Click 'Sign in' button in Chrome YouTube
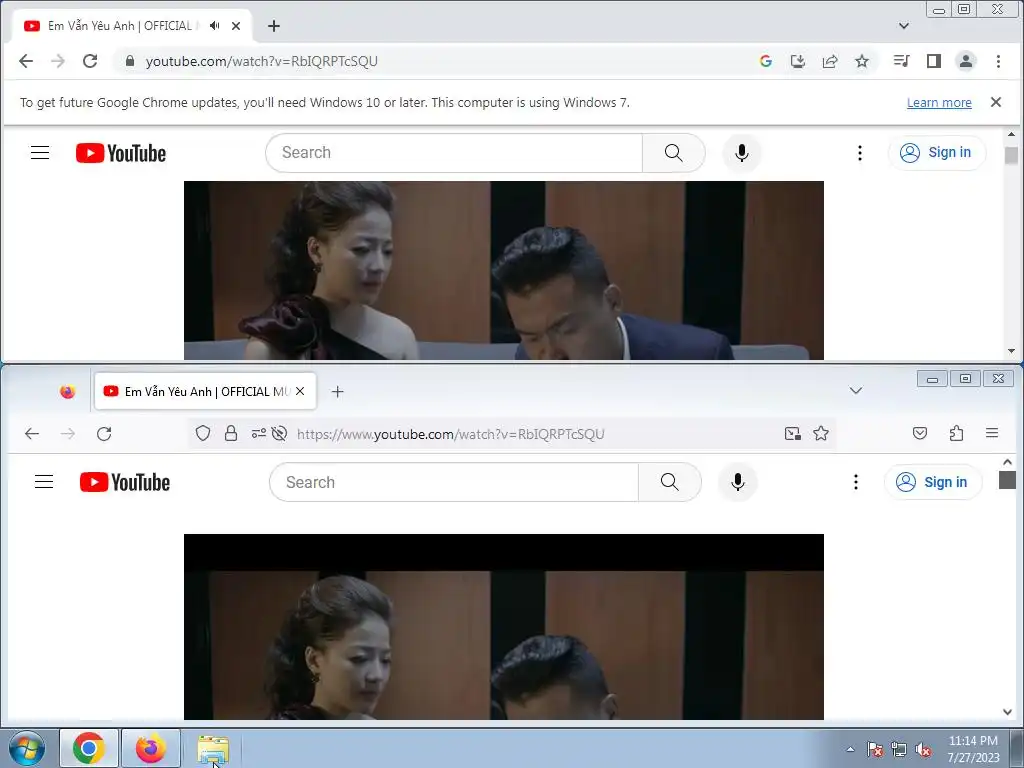 936,153
